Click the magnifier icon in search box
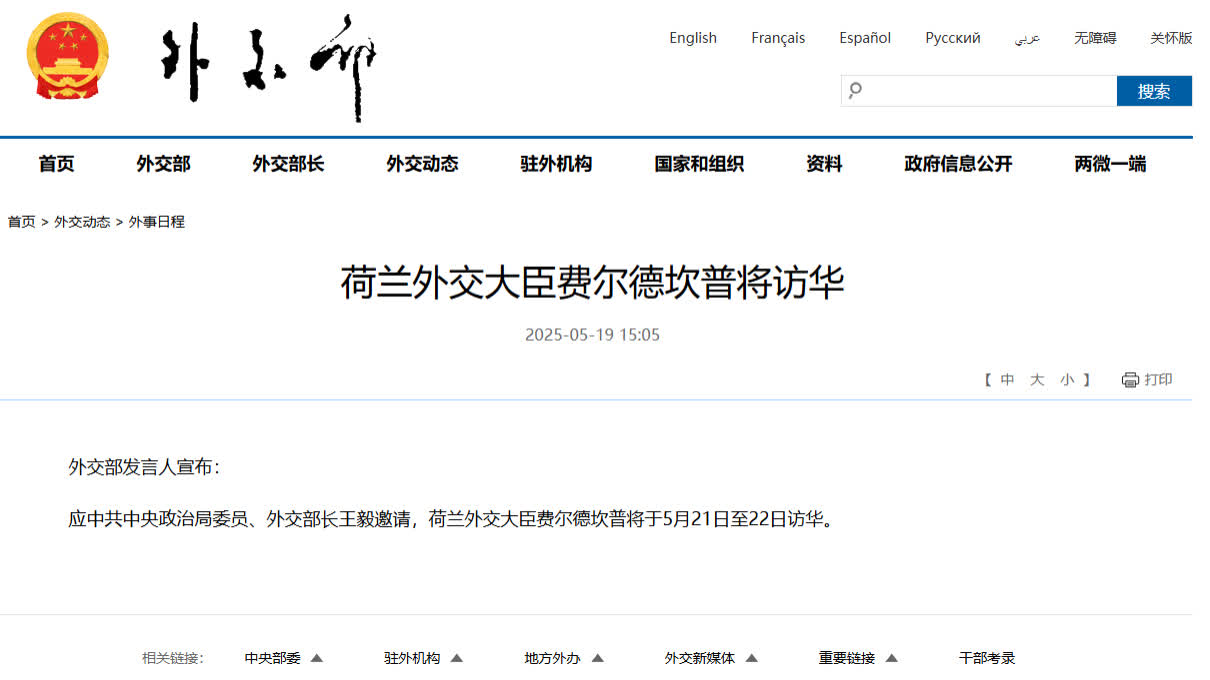Screen dimensions: 1210x680 click(855, 91)
